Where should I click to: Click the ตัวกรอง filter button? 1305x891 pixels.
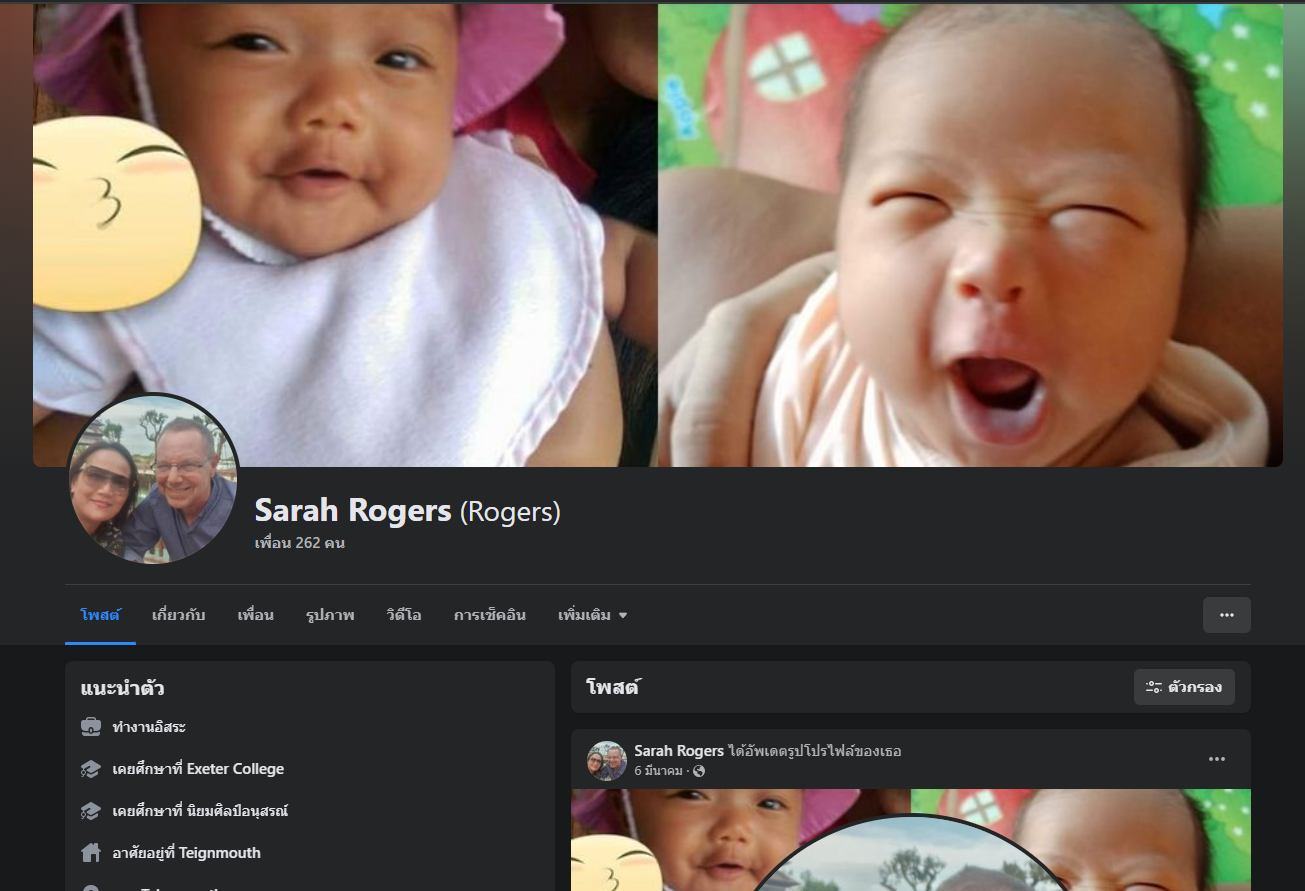[1184, 687]
